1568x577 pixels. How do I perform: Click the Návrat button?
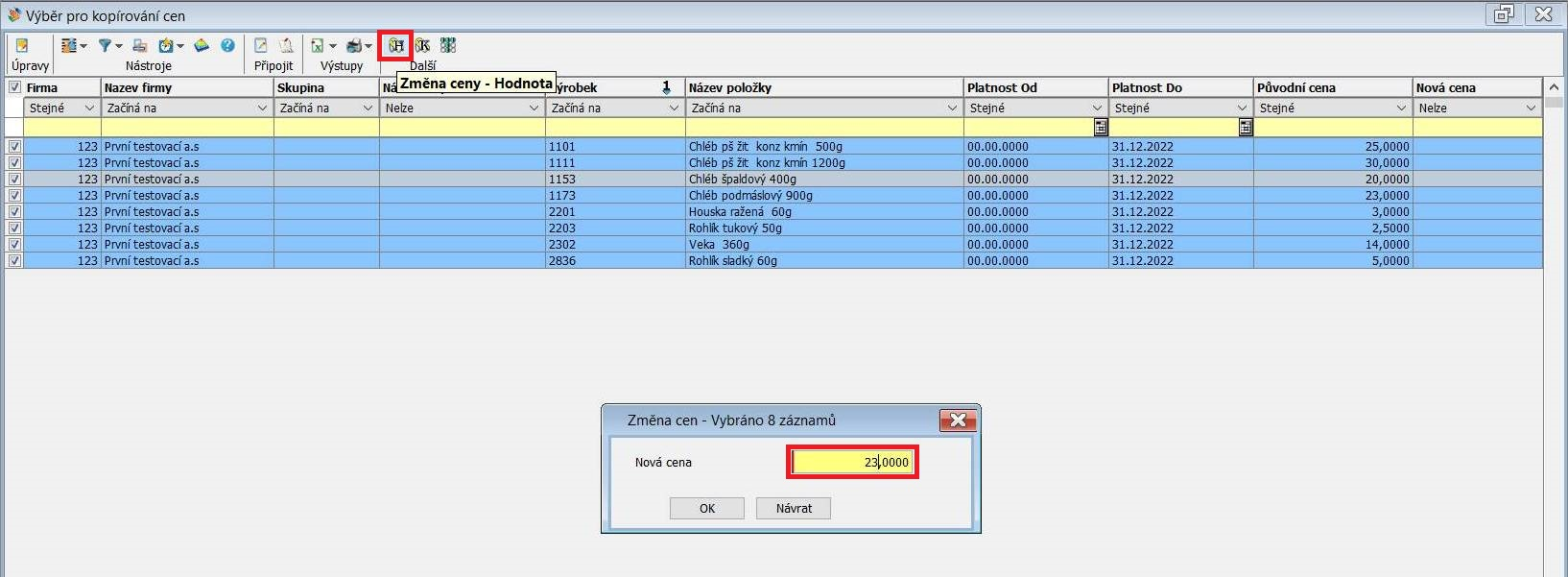tap(793, 509)
